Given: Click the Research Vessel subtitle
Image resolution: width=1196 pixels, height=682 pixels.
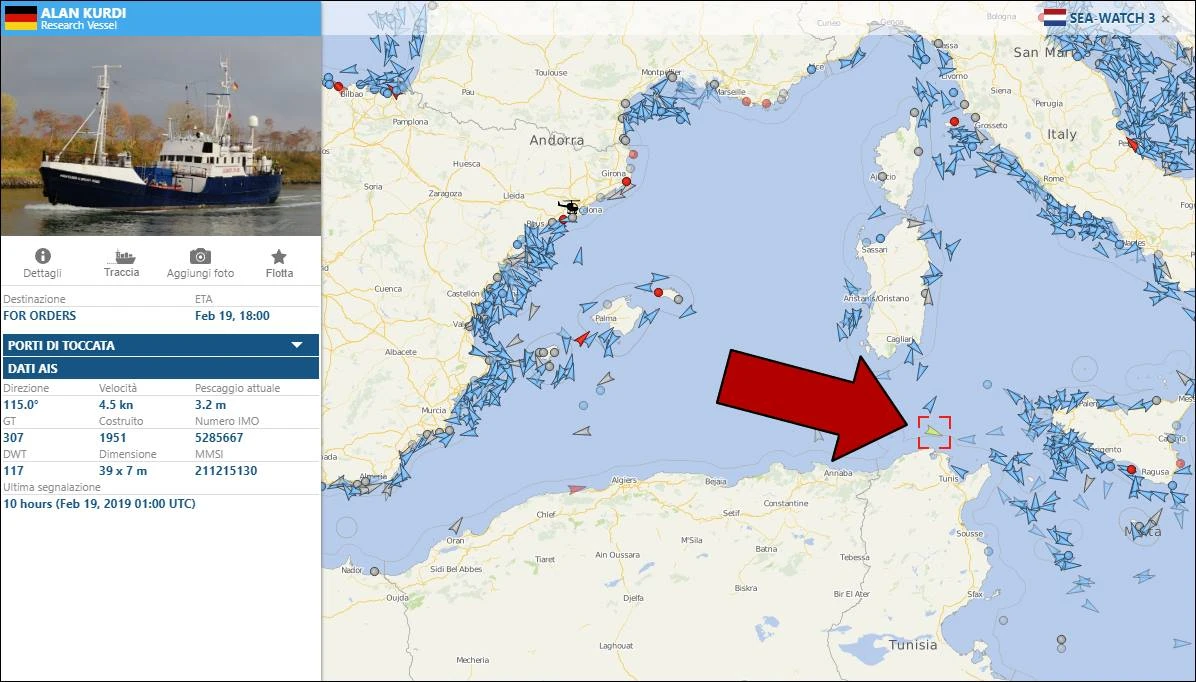Looking at the screenshot, I should (x=79, y=25).
